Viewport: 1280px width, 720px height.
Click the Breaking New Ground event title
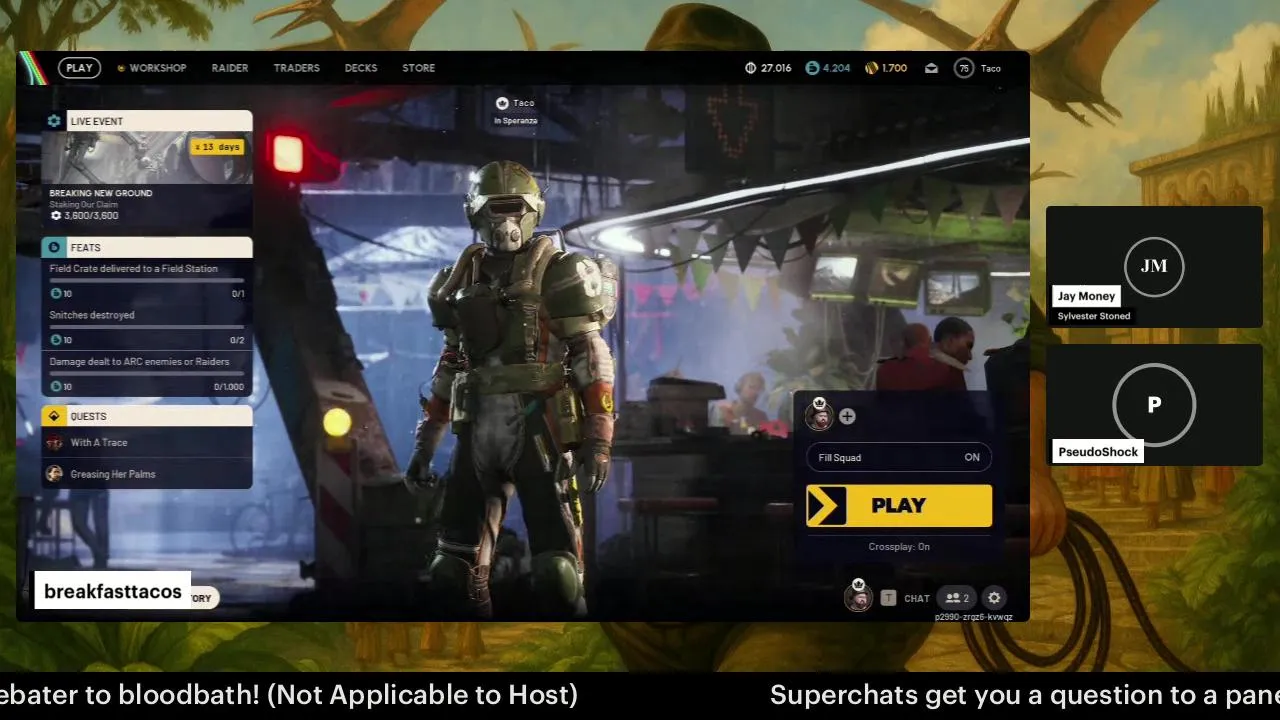[101, 193]
